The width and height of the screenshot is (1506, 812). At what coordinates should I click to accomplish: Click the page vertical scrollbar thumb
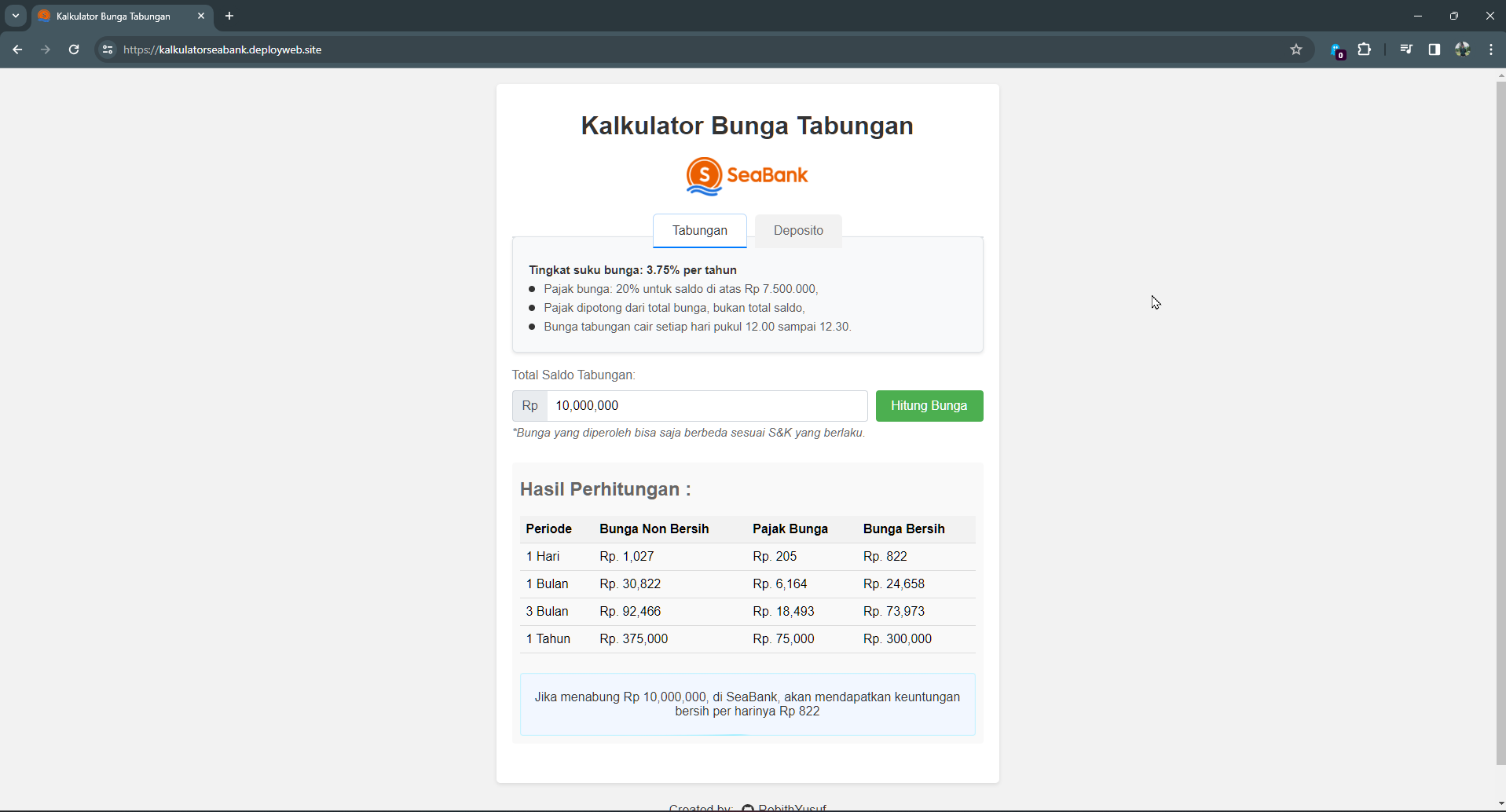pos(1501,422)
